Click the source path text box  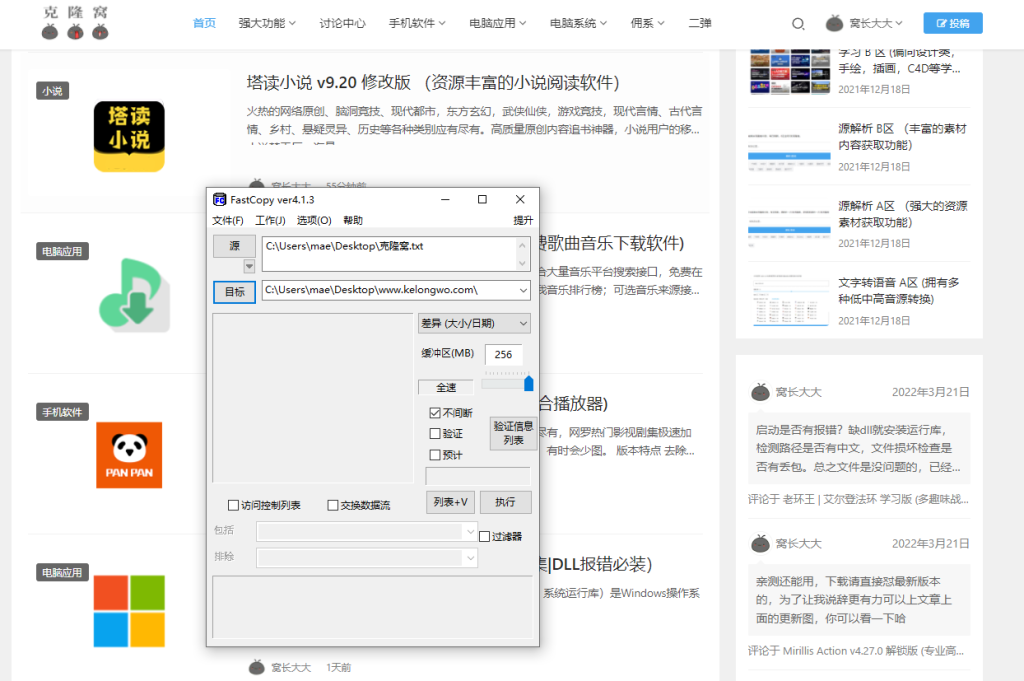pyautogui.click(x=390, y=254)
